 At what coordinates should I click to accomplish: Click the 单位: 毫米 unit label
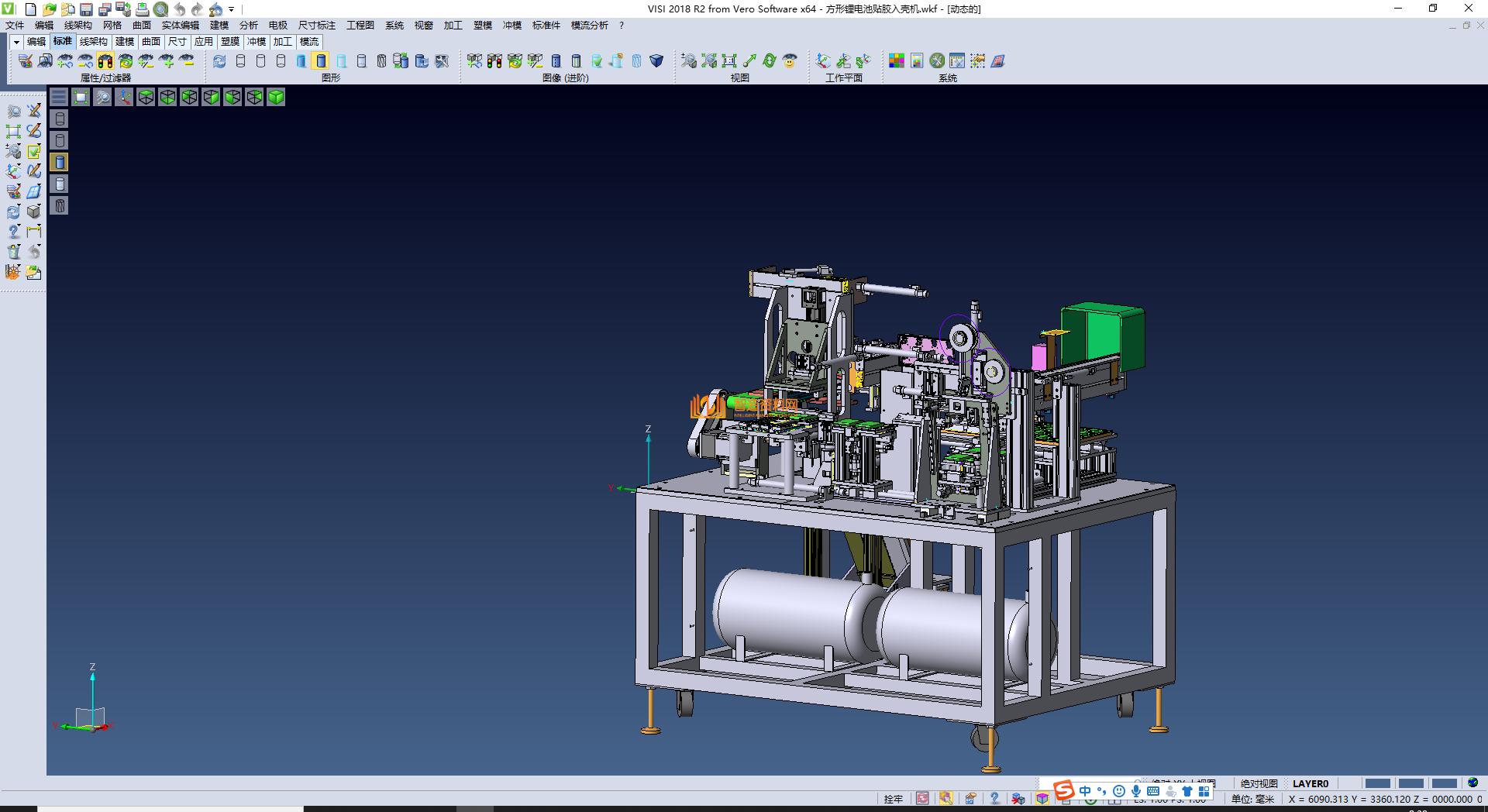(x=1252, y=799)
